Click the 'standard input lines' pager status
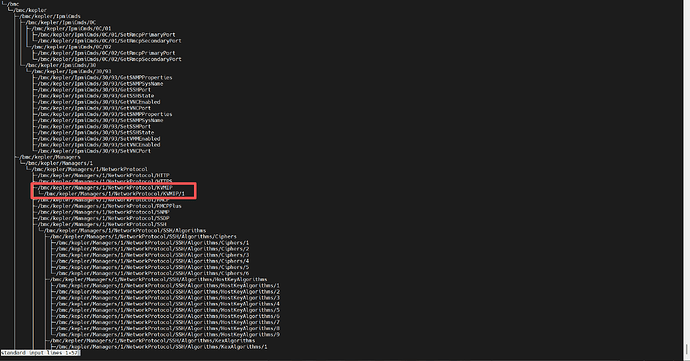The image size is (690, 361). coord(40,353)
